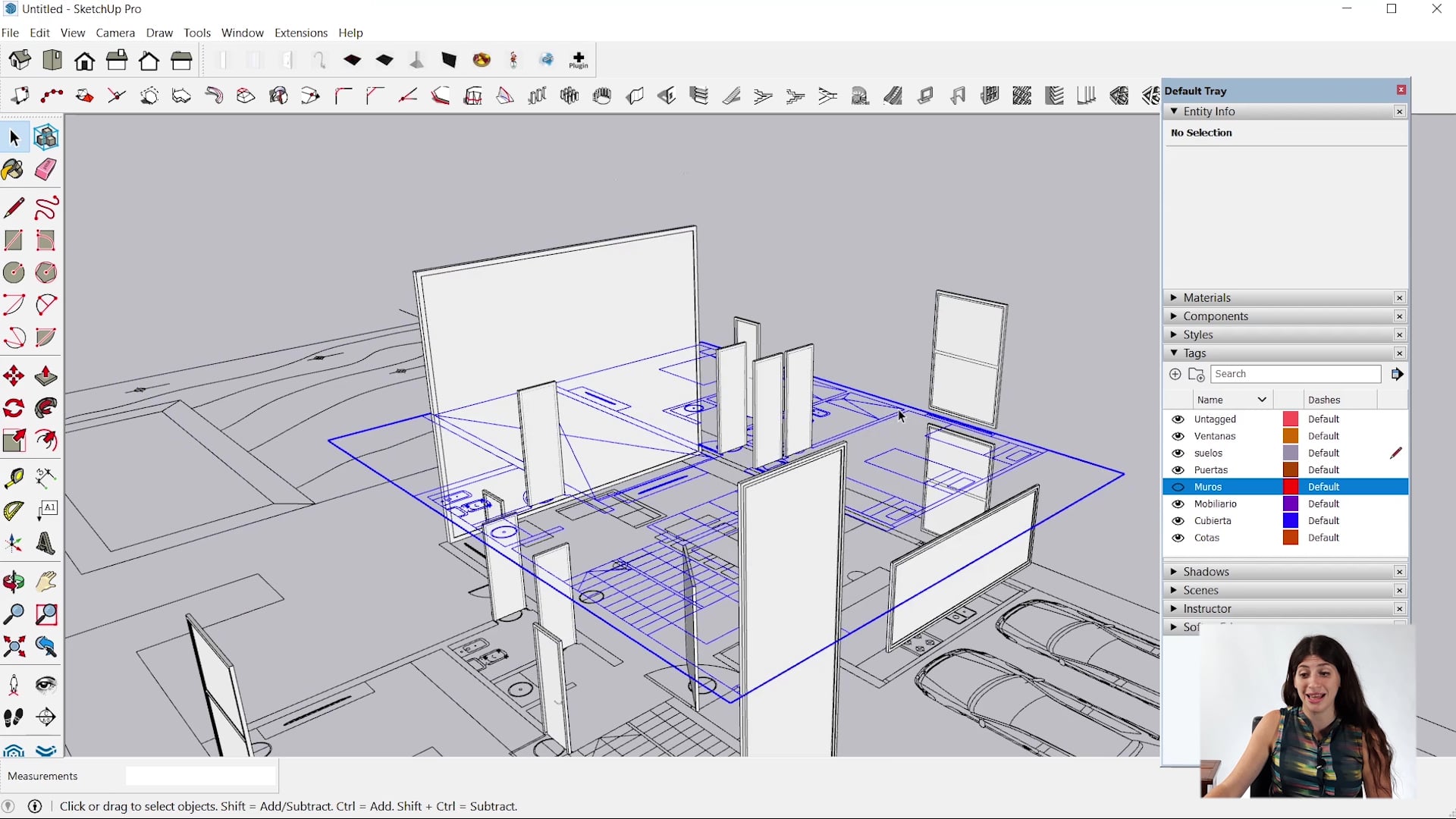
Task: Toggle visibility of the Mobiliario tag
Action: pos(1178,504)
